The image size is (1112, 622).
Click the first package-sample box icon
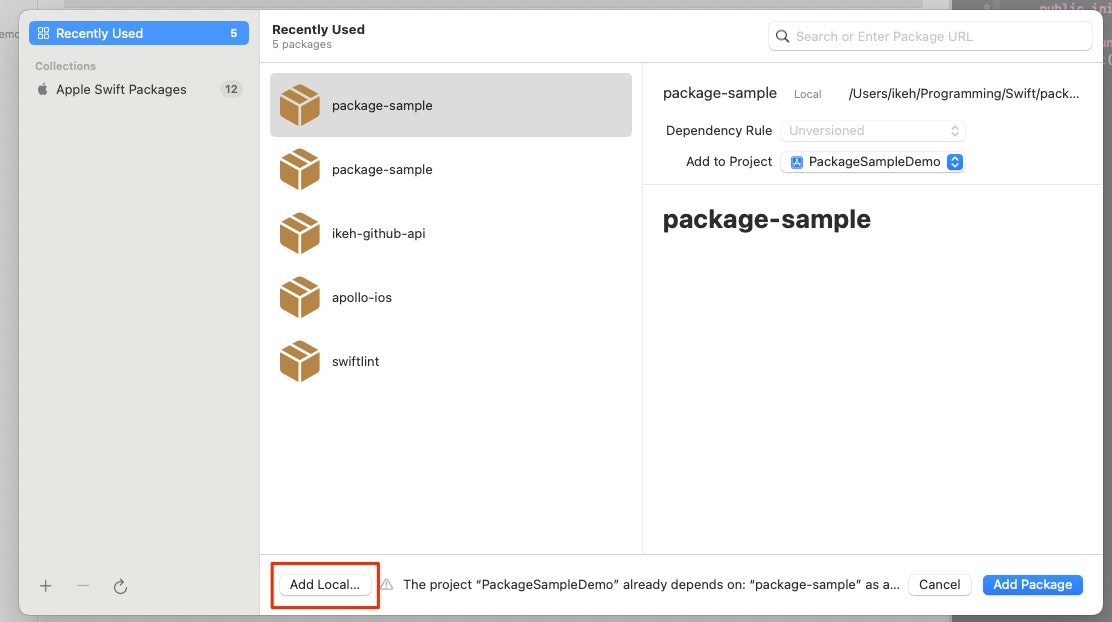(300, 105)
